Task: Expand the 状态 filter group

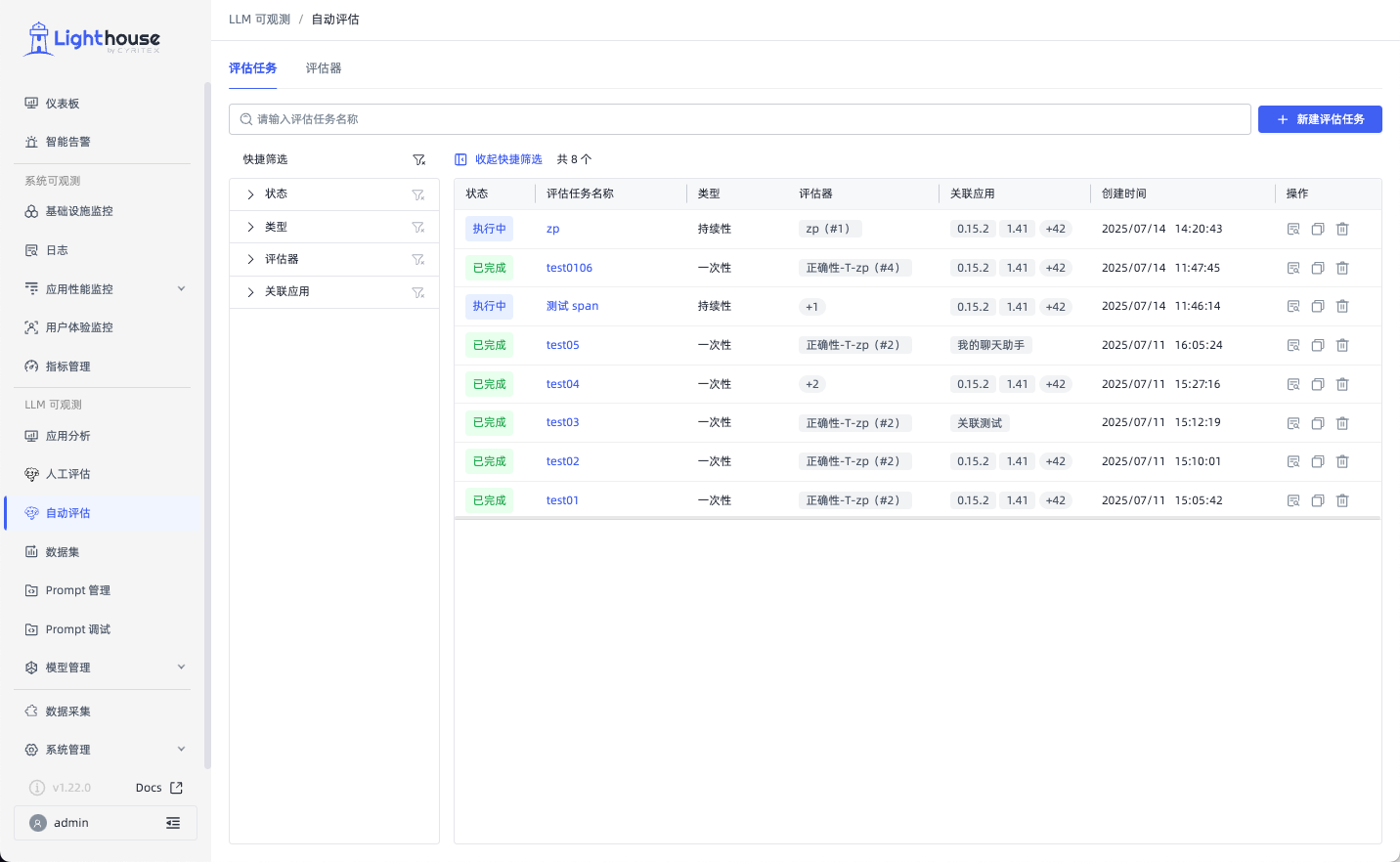Action: [x=251, y=194]
